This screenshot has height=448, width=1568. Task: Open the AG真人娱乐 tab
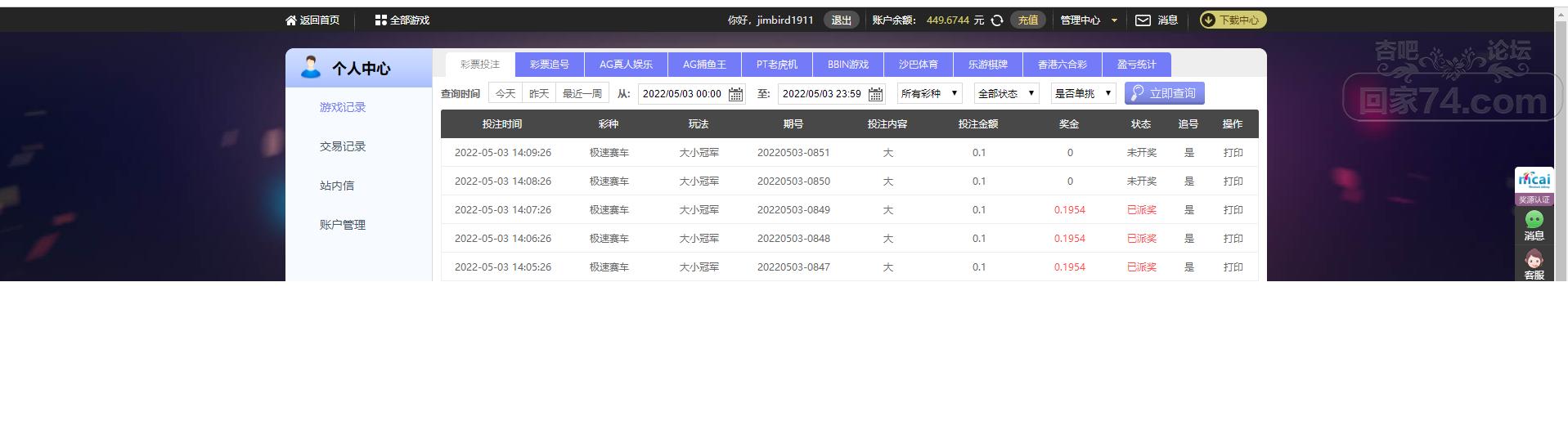click(x=626, y=65)
